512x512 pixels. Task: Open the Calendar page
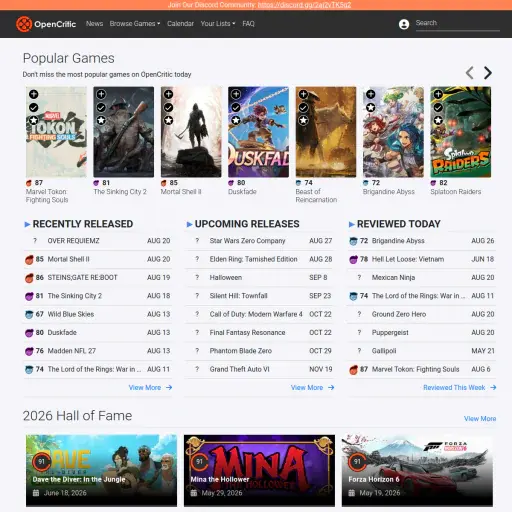pos(180,24)
